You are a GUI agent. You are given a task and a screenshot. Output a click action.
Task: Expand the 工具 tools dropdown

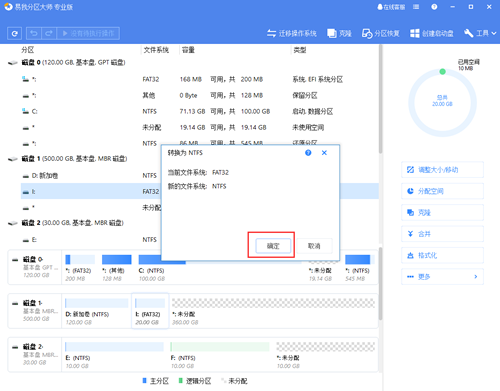click(x=480, y=33)
